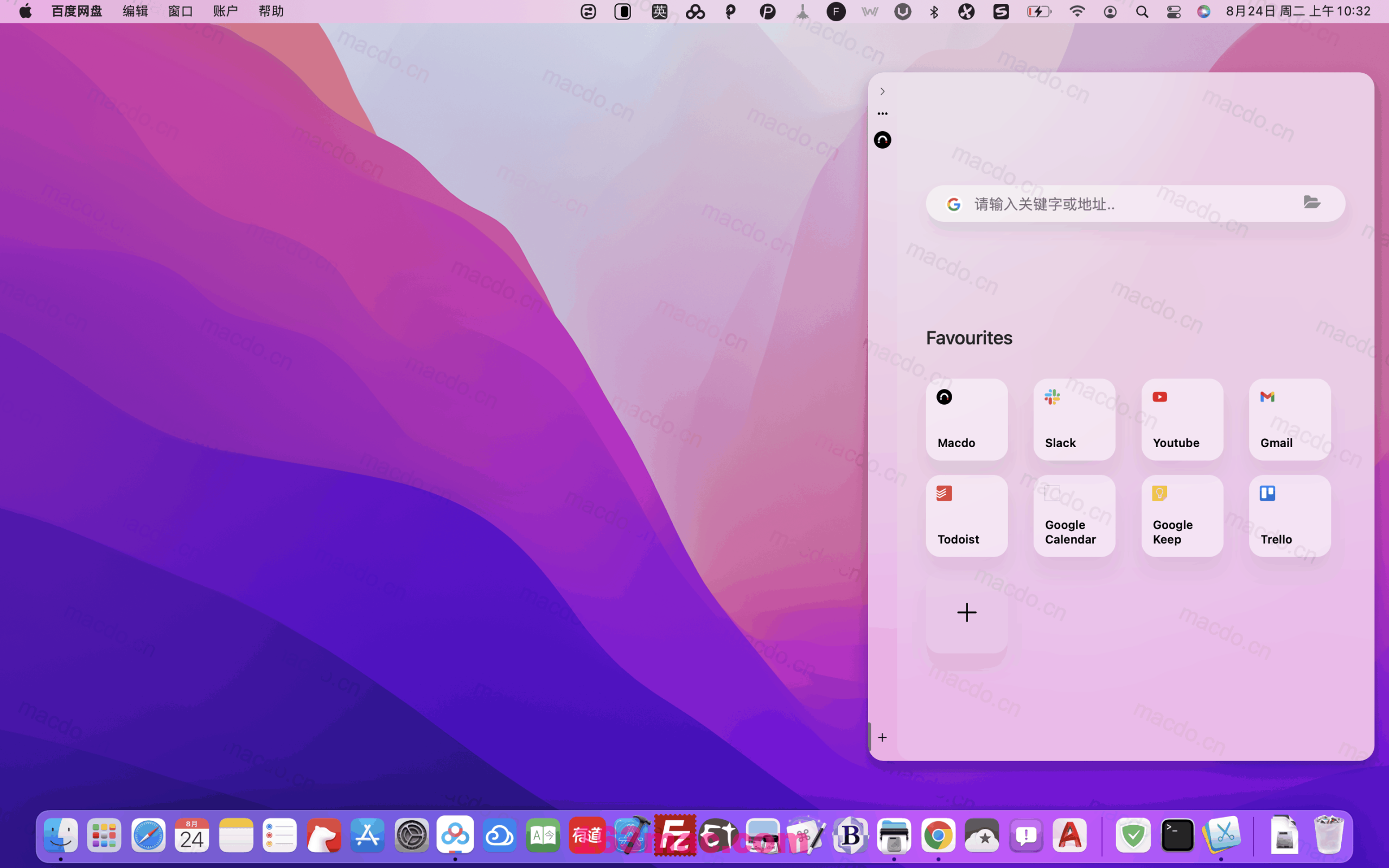Open Finder from the Dock

pos(60,835)
